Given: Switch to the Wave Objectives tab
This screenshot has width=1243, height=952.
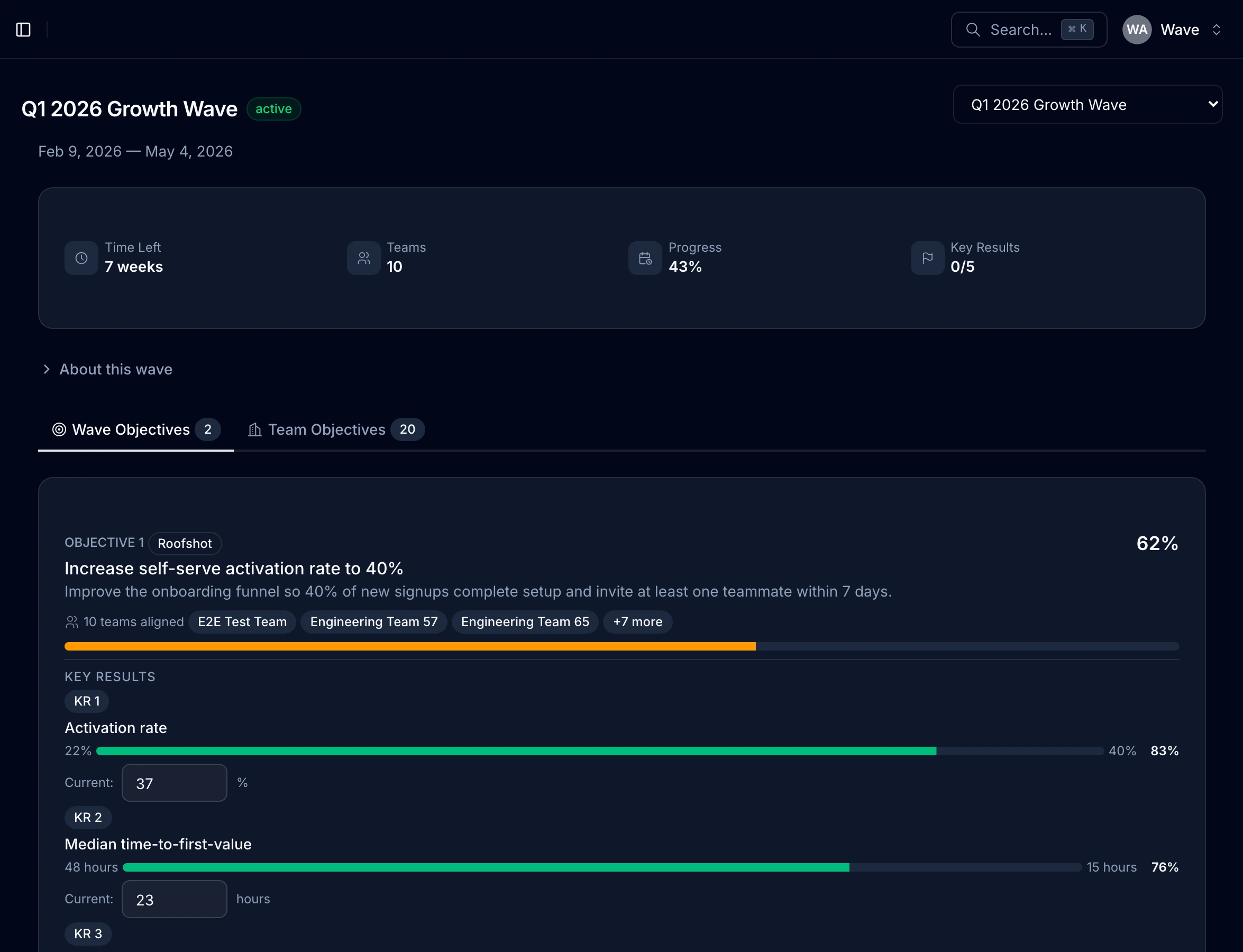Looking at the screenshot, I should coord(135,429).
